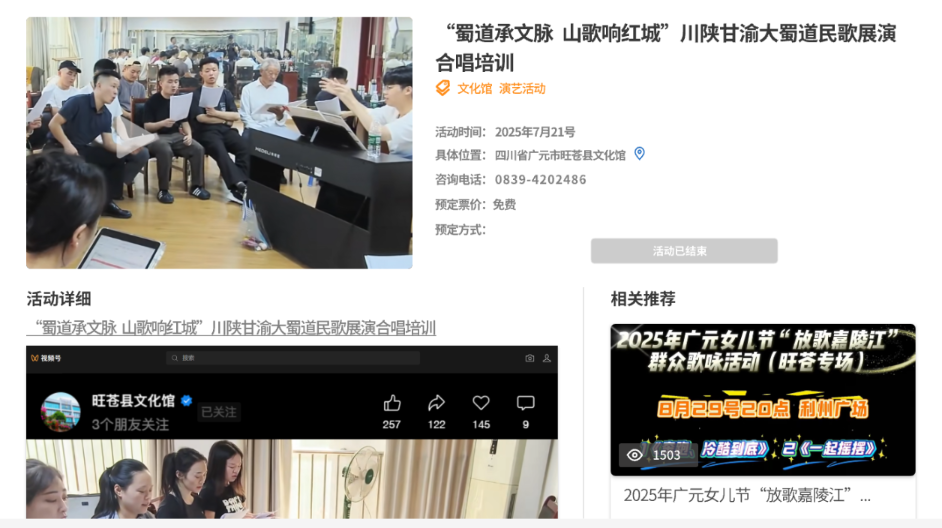Select the 文化馆 tag
The width and height of the screenshot is (942, 528).
pos(474,89)
